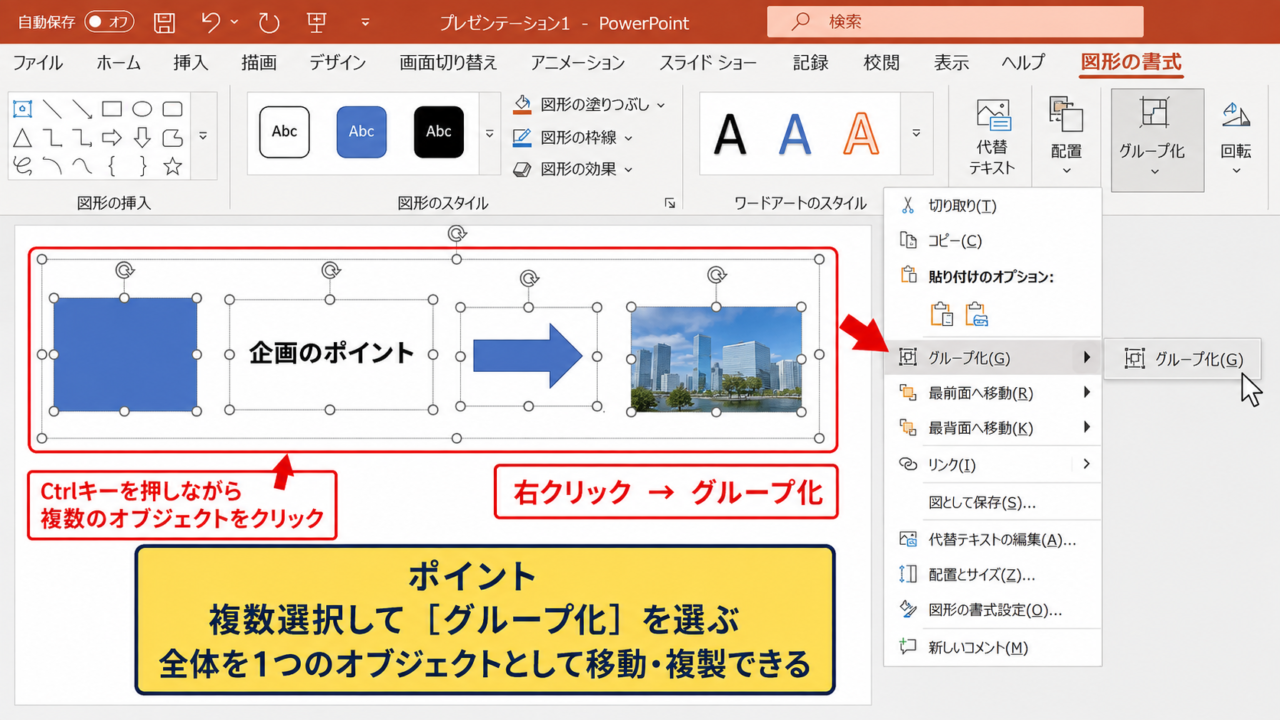This screenshot has height=720, width=1280.
Task: Apply the orange outline WordArt style
Action: (x=859, y=133)
